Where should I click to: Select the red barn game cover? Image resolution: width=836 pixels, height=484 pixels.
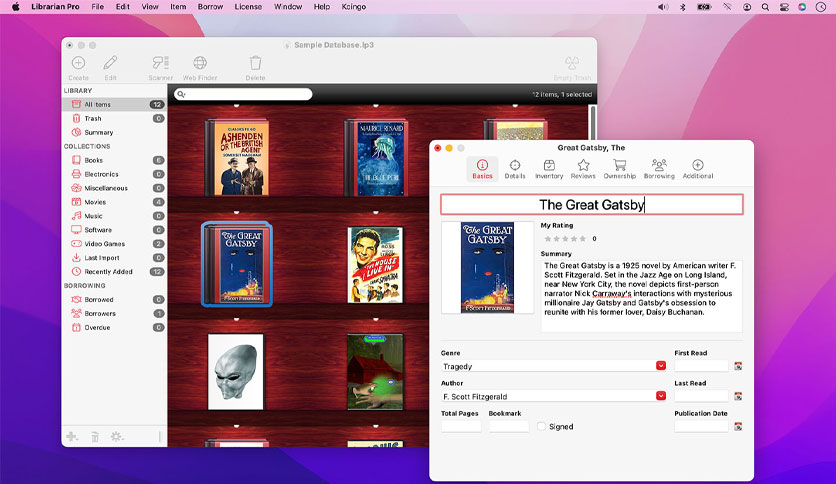point(375,372)
